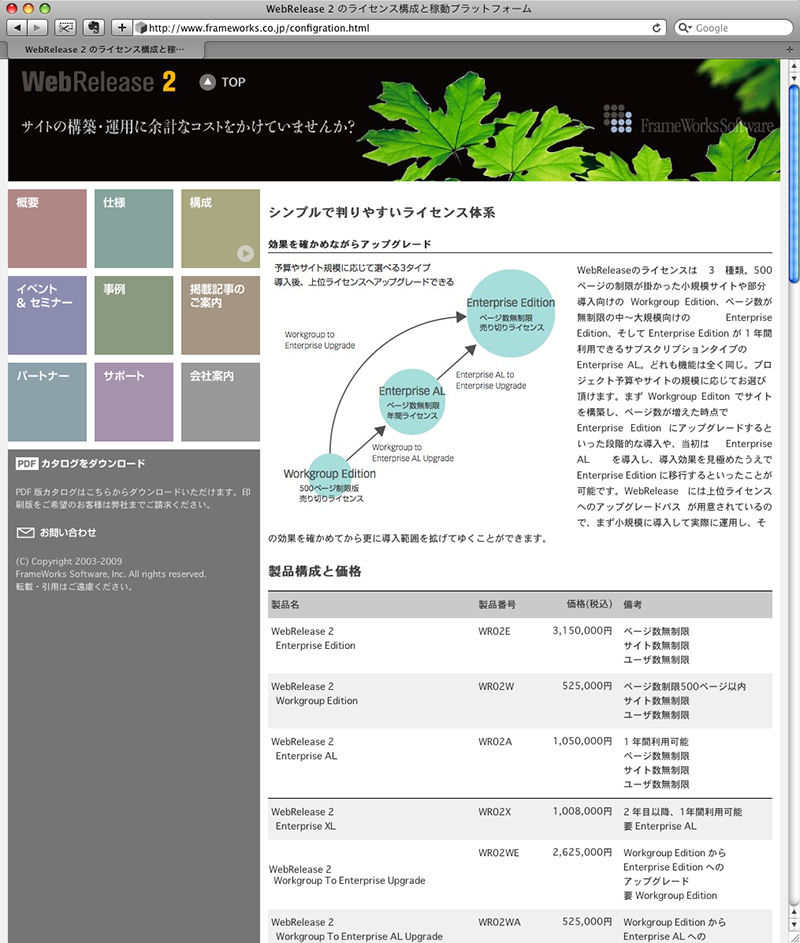Click the 価格(税込) column header
The width and height of the screenshot is (800, 943).
(x=589, y=604)
